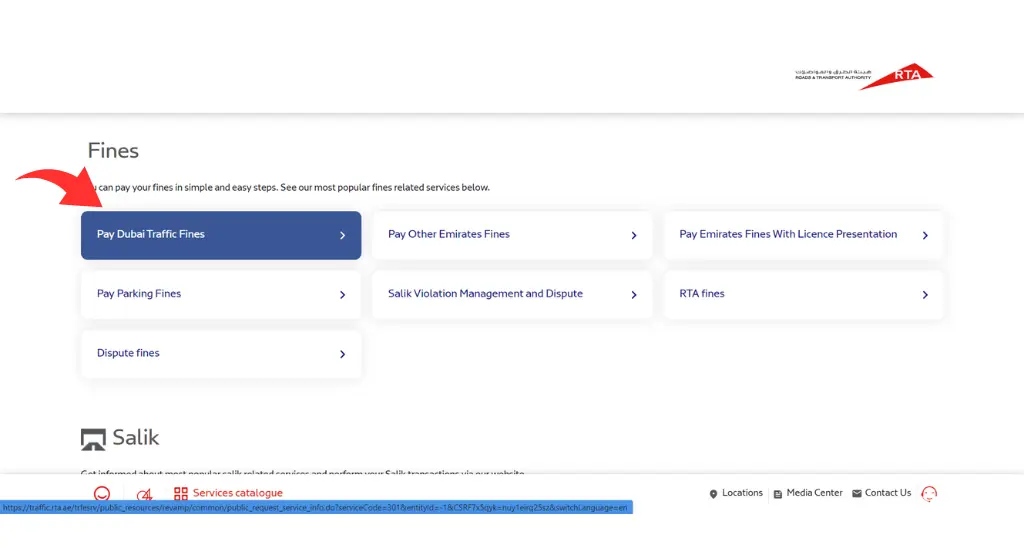Click the Salik toll gate icon
Screen dimensions: 1024x558
coord(93,439)
